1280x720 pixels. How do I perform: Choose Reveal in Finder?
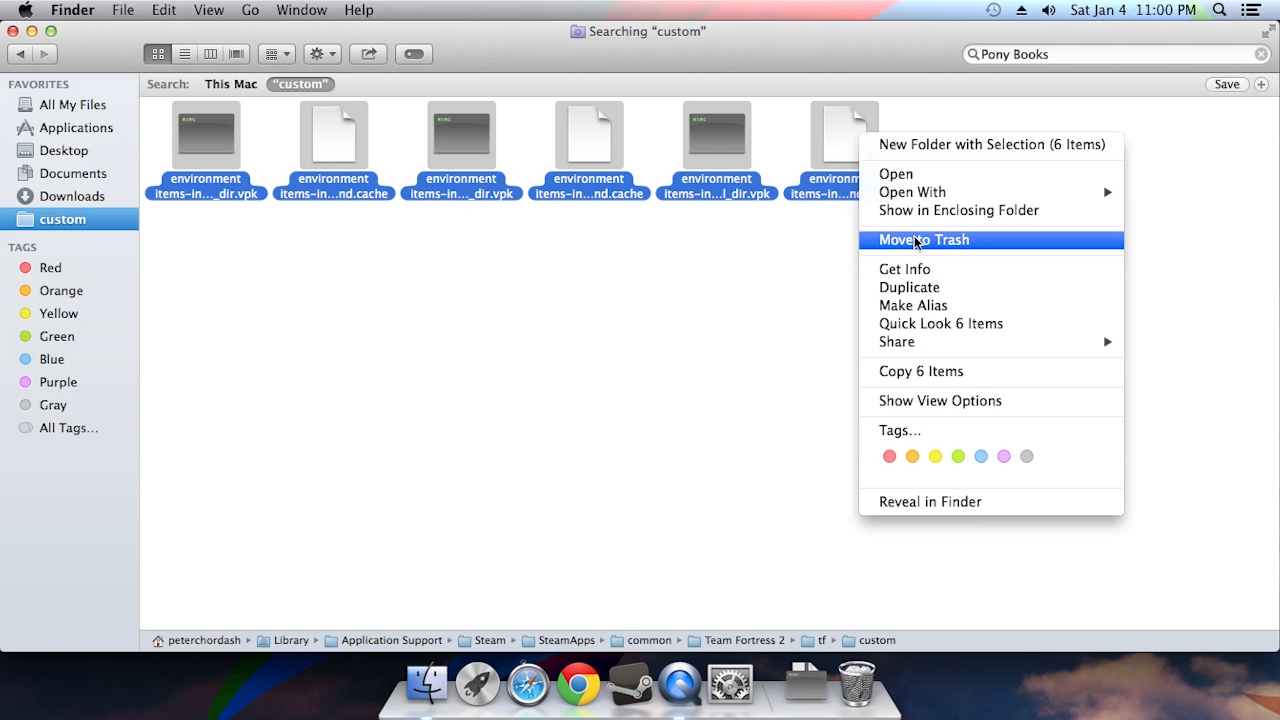coord(991,502)
